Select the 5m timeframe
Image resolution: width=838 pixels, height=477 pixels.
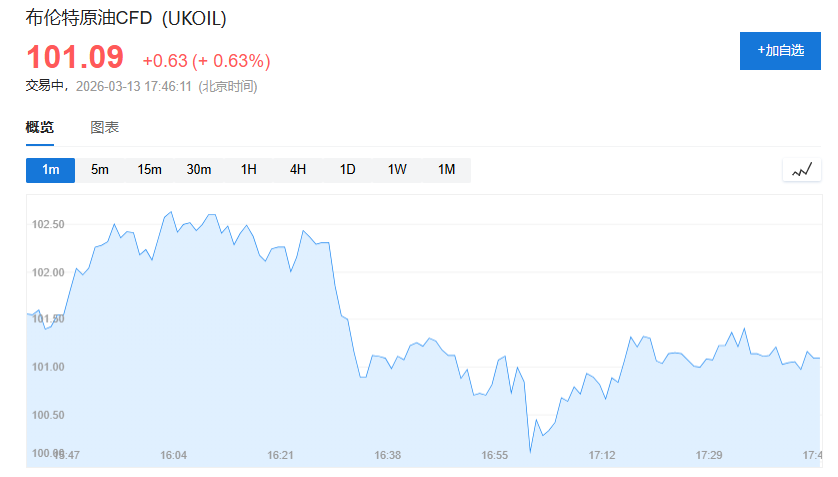[x=100, y=170]
